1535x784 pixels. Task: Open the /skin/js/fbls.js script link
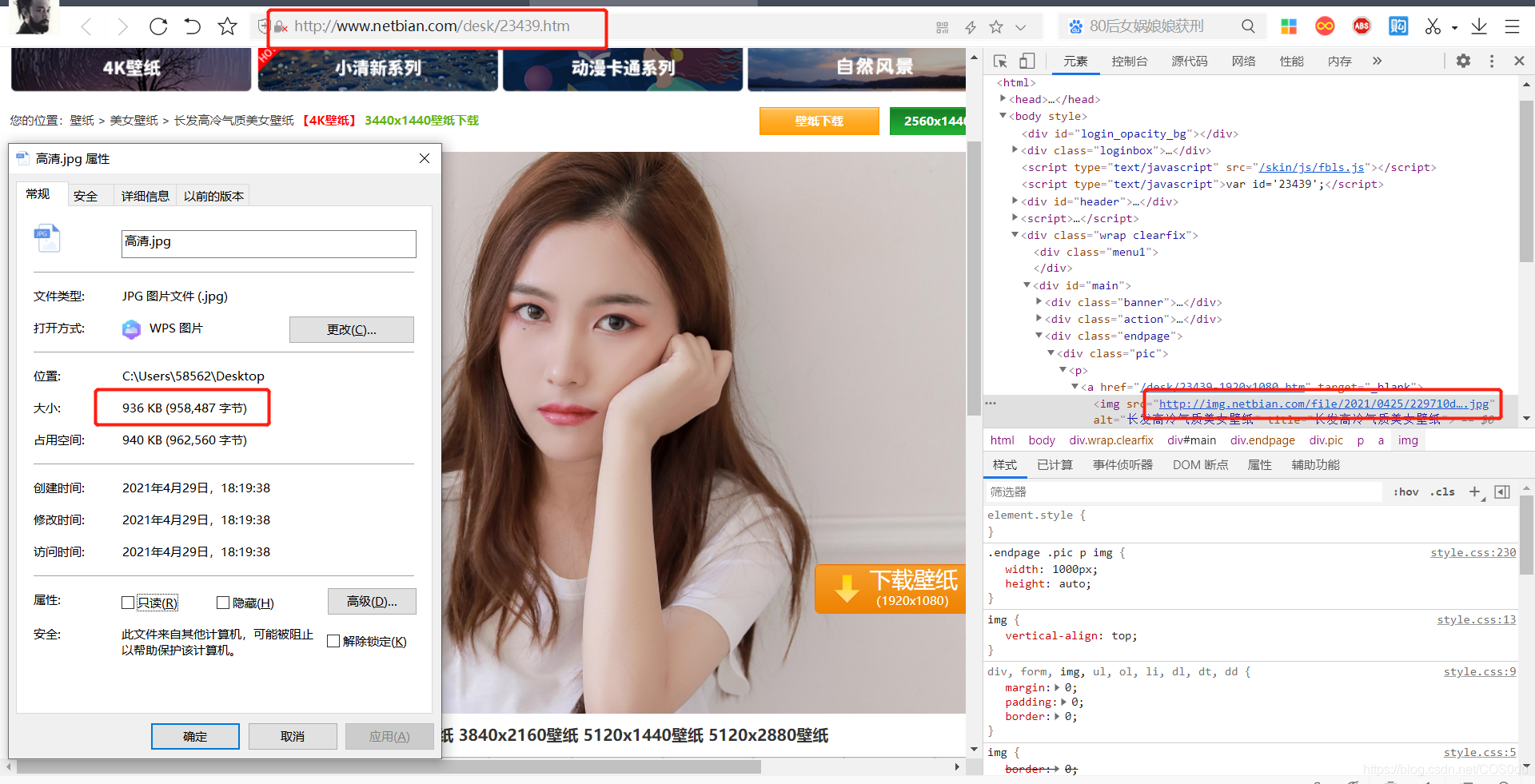1311,167
